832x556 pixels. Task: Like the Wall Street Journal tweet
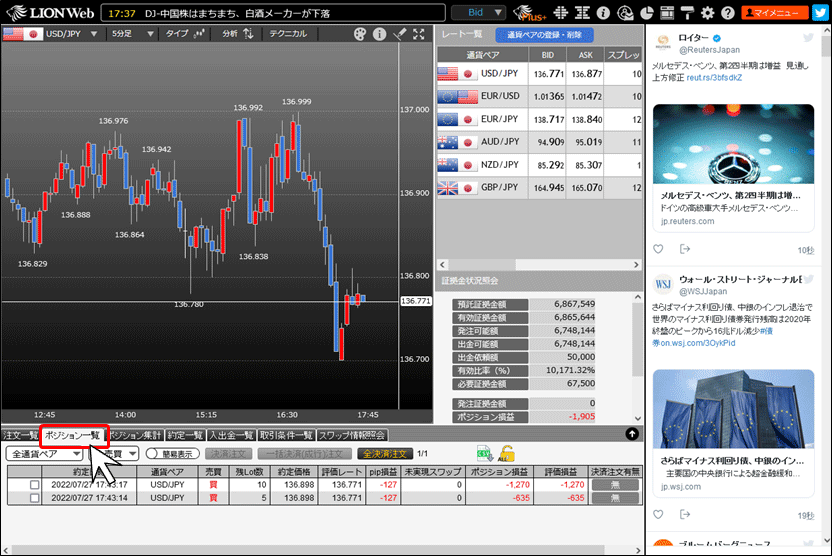pyautogui.click(x=658, y=514)
